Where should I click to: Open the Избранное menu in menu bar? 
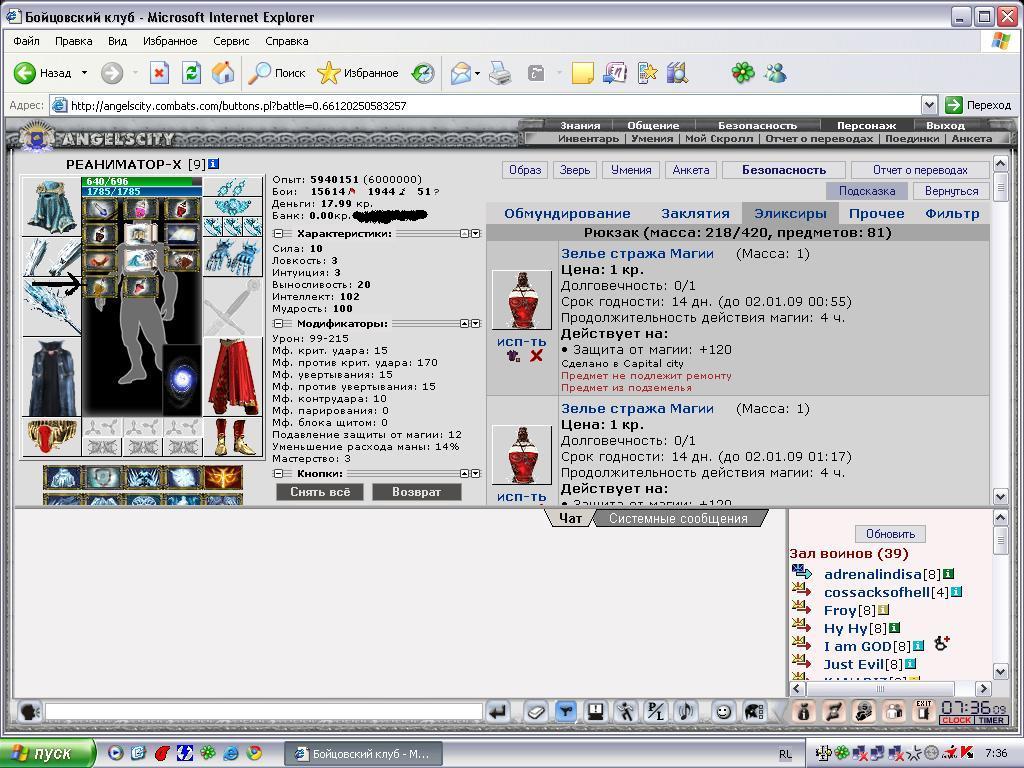pyautogui.click(x=170, y=41)
